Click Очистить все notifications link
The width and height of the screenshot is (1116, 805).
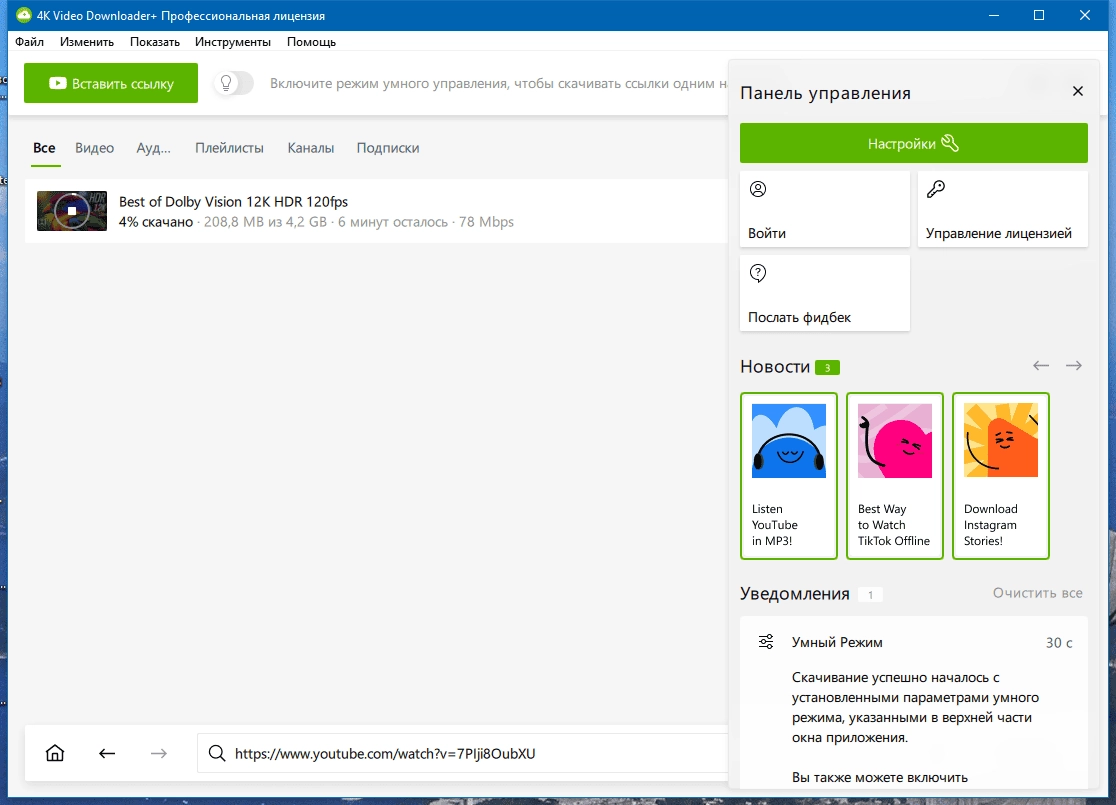point(1038,593)
